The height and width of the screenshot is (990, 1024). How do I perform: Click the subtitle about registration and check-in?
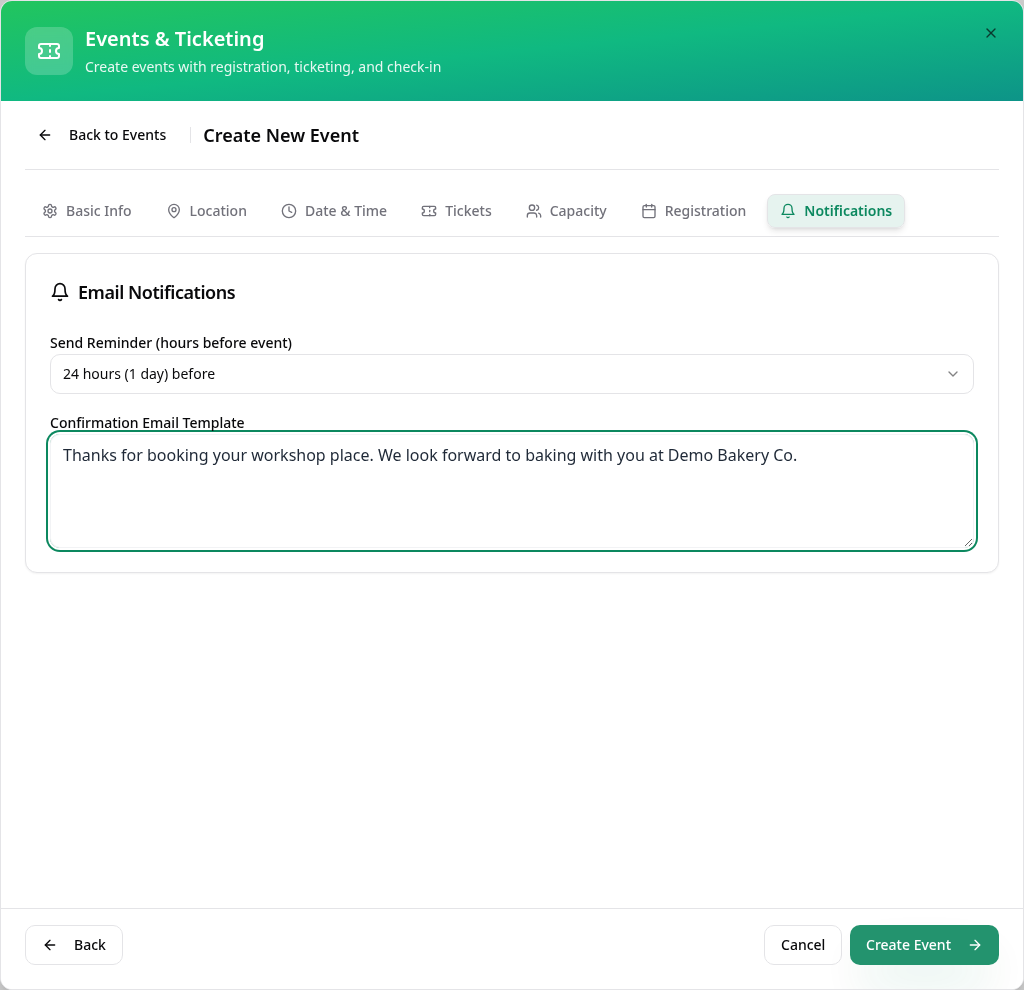tap(263, 67)
